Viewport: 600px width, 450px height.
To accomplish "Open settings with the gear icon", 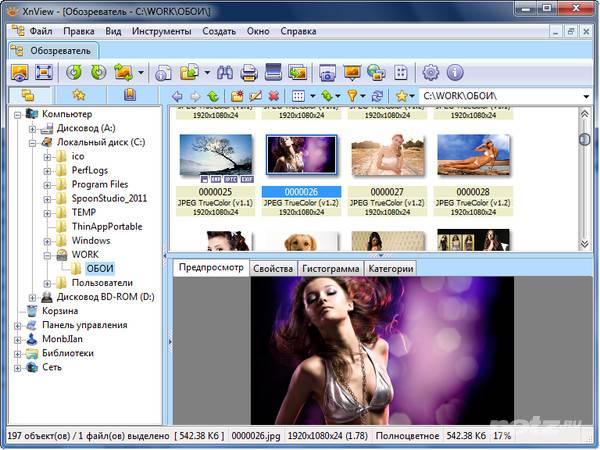I will (x=431, y=72).
